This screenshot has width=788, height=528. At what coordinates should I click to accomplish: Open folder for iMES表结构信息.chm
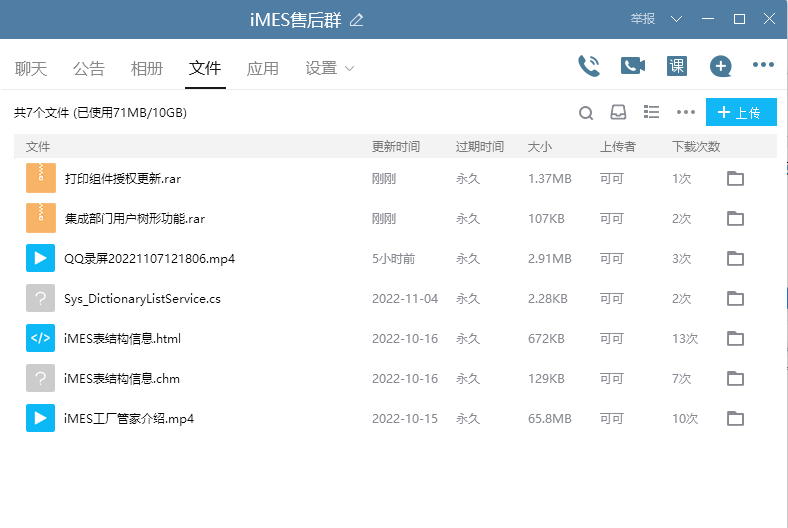coord(735,378)
